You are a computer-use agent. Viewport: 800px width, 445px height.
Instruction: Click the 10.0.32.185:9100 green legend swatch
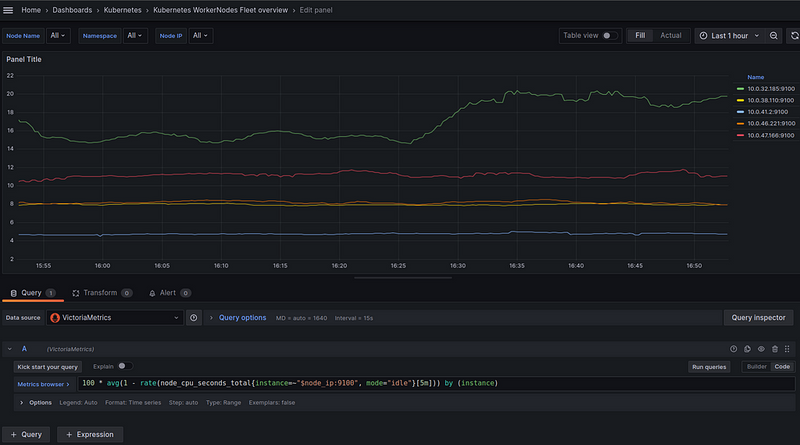740,89
